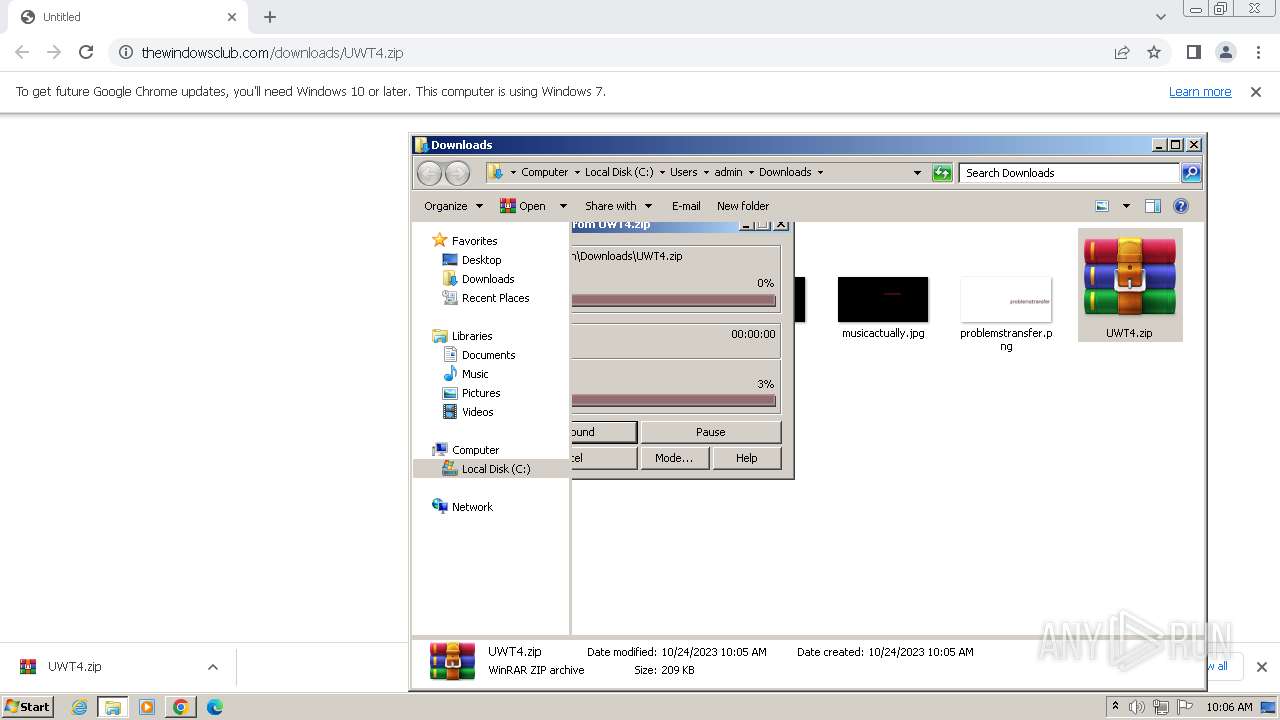Open the Chrome profile avatar
Image resolution: width=1280 pixels, height=720 pixels.
(x=1225, y=52)
